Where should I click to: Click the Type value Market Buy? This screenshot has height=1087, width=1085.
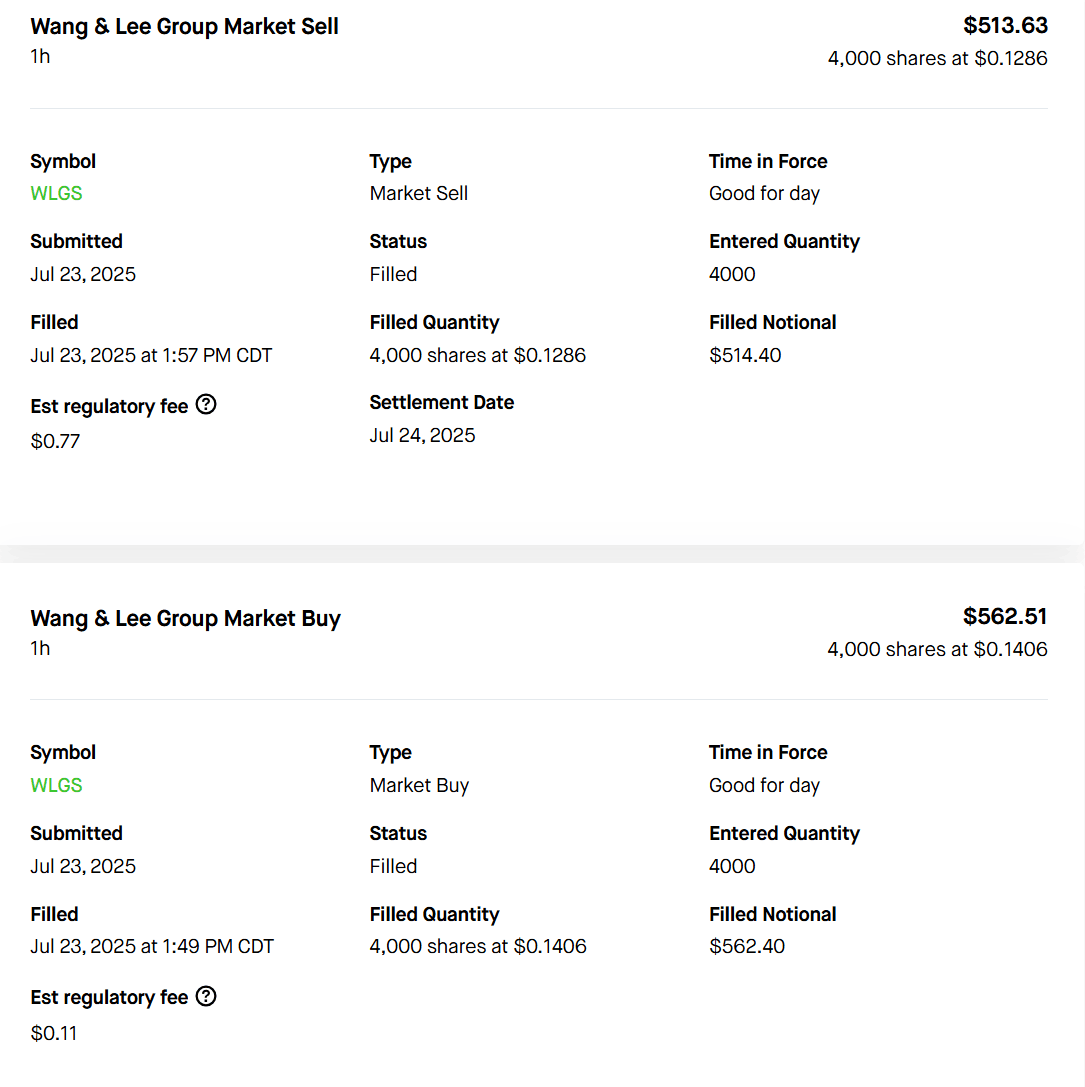coord(419,785)
